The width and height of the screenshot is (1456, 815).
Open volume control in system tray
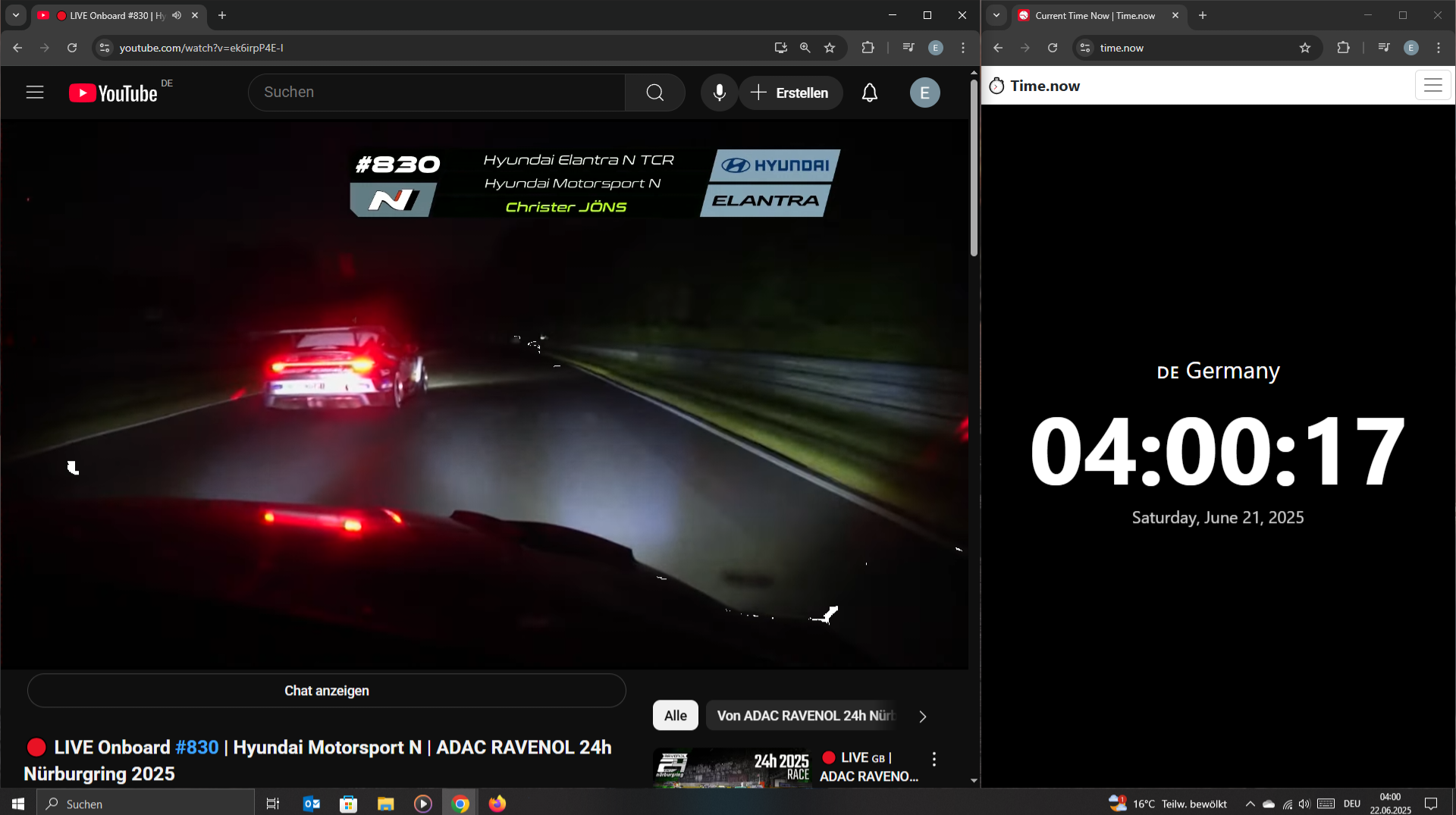pos(1304,804)
